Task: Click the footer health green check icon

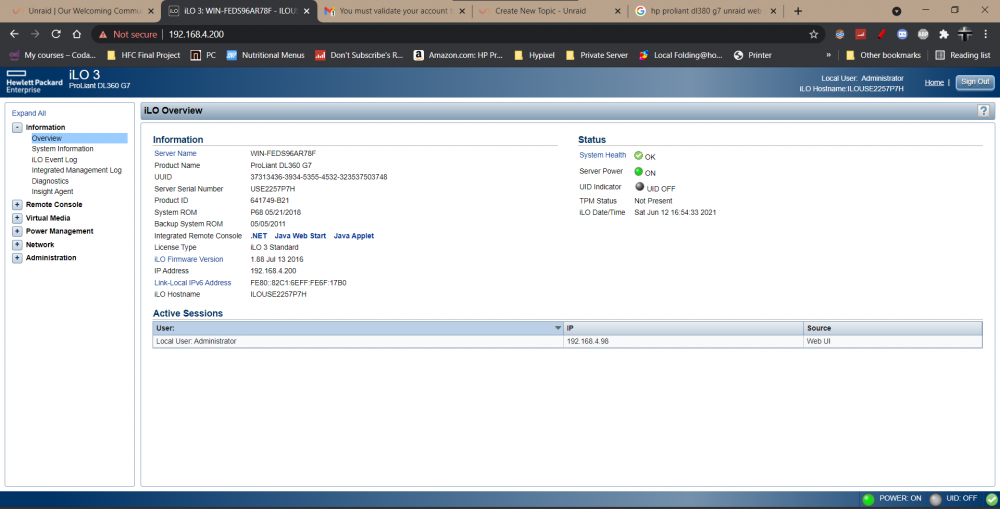Action: [x=992, y=499]
